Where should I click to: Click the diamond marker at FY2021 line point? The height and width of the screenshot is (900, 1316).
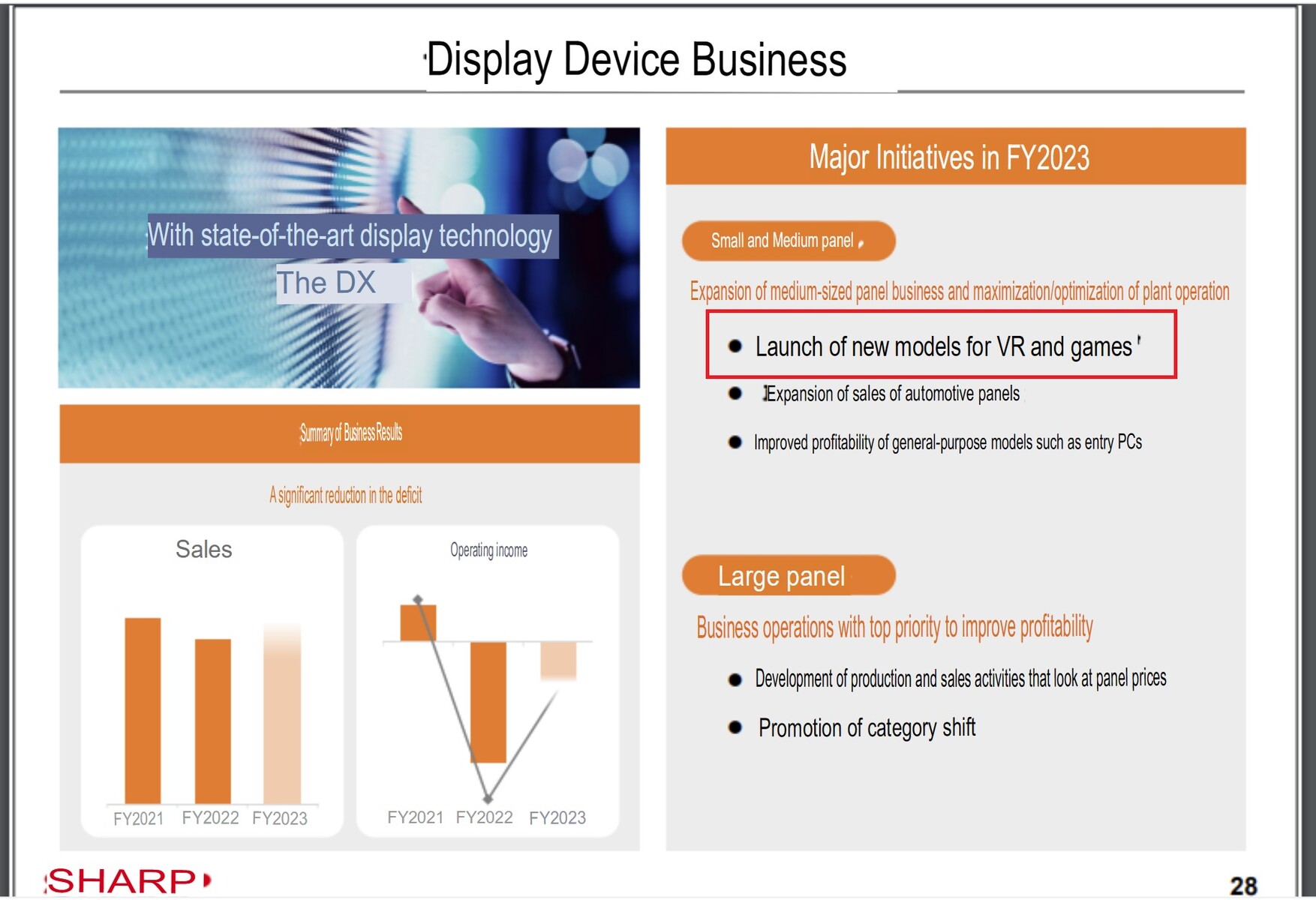pos(418,599)
